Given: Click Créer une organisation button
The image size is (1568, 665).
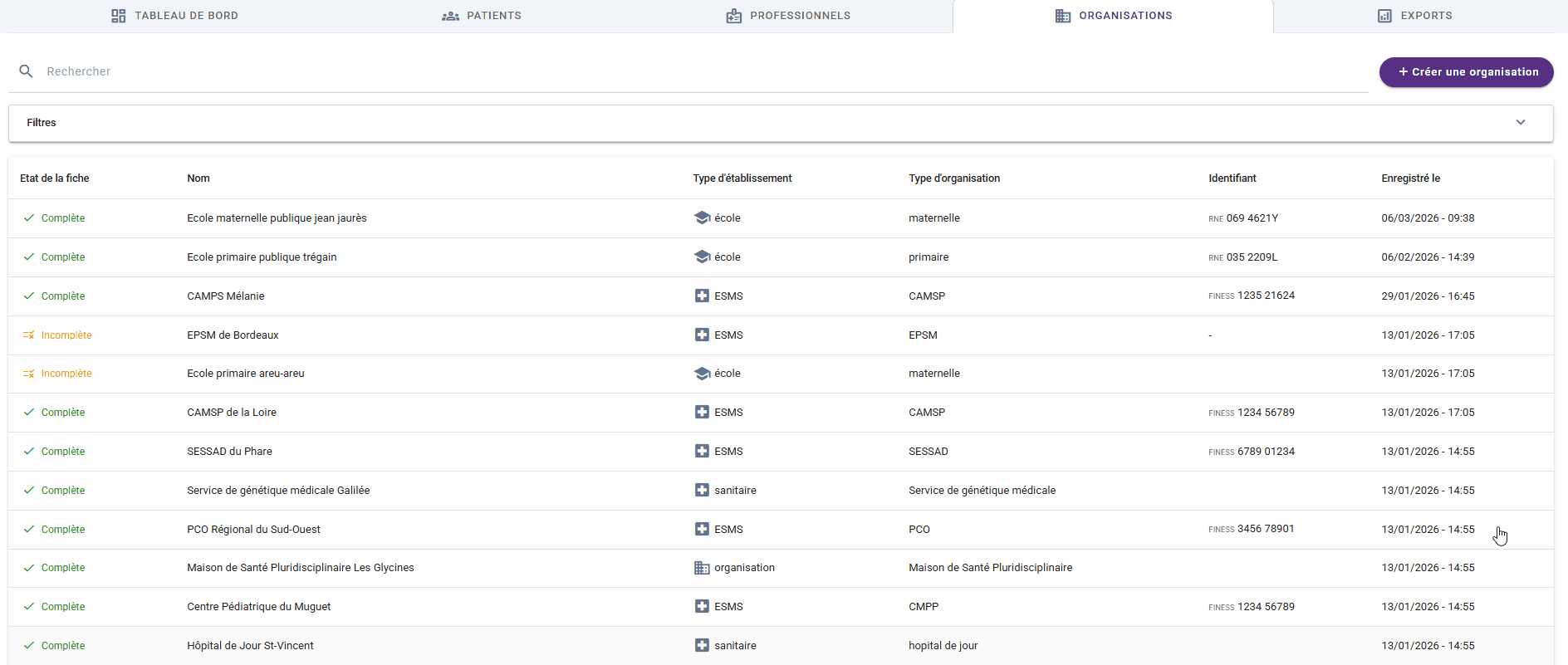Looking at the screenshot, I should tap(1466, 72).
